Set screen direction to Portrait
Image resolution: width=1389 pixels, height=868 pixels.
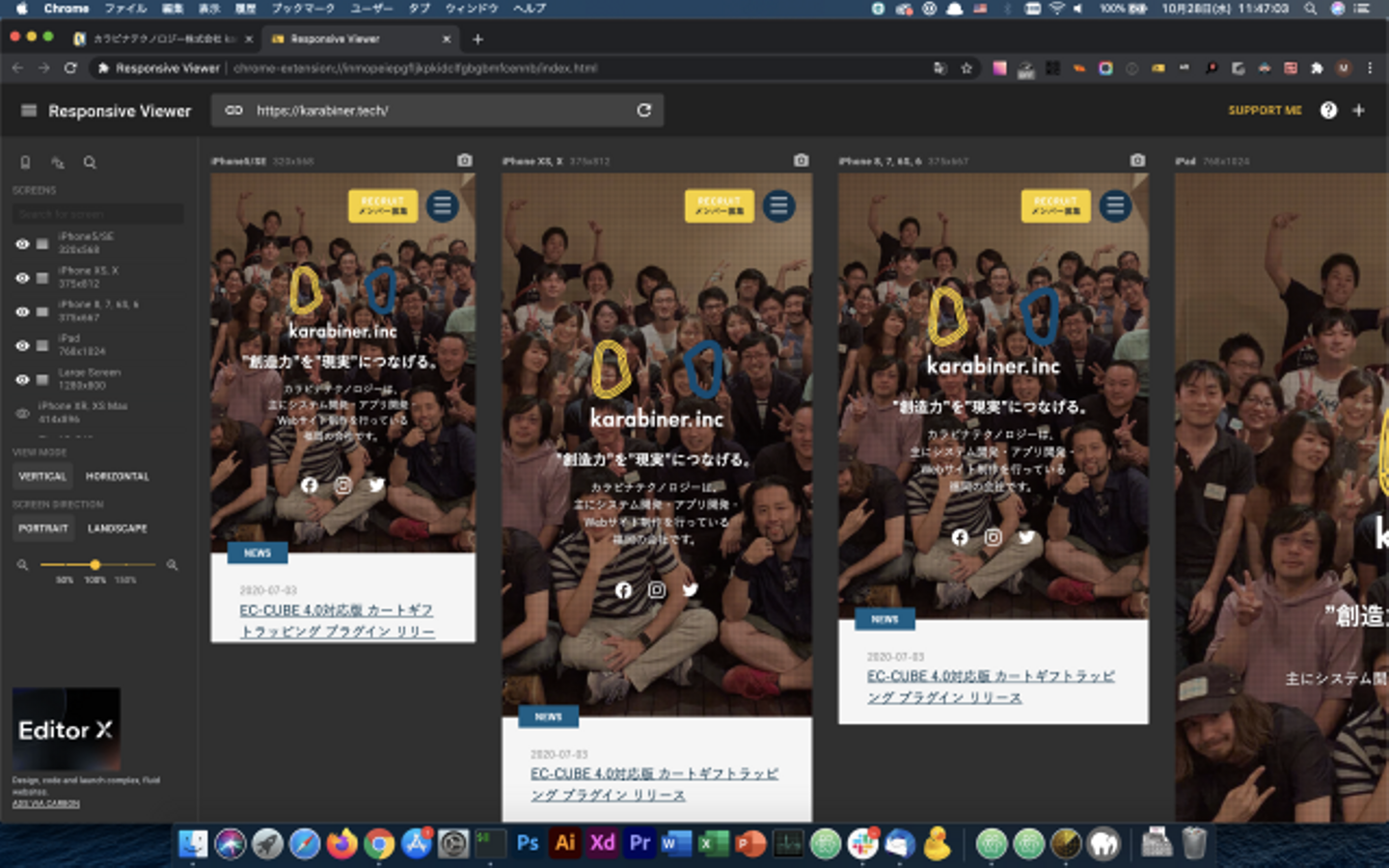[43, 529]
